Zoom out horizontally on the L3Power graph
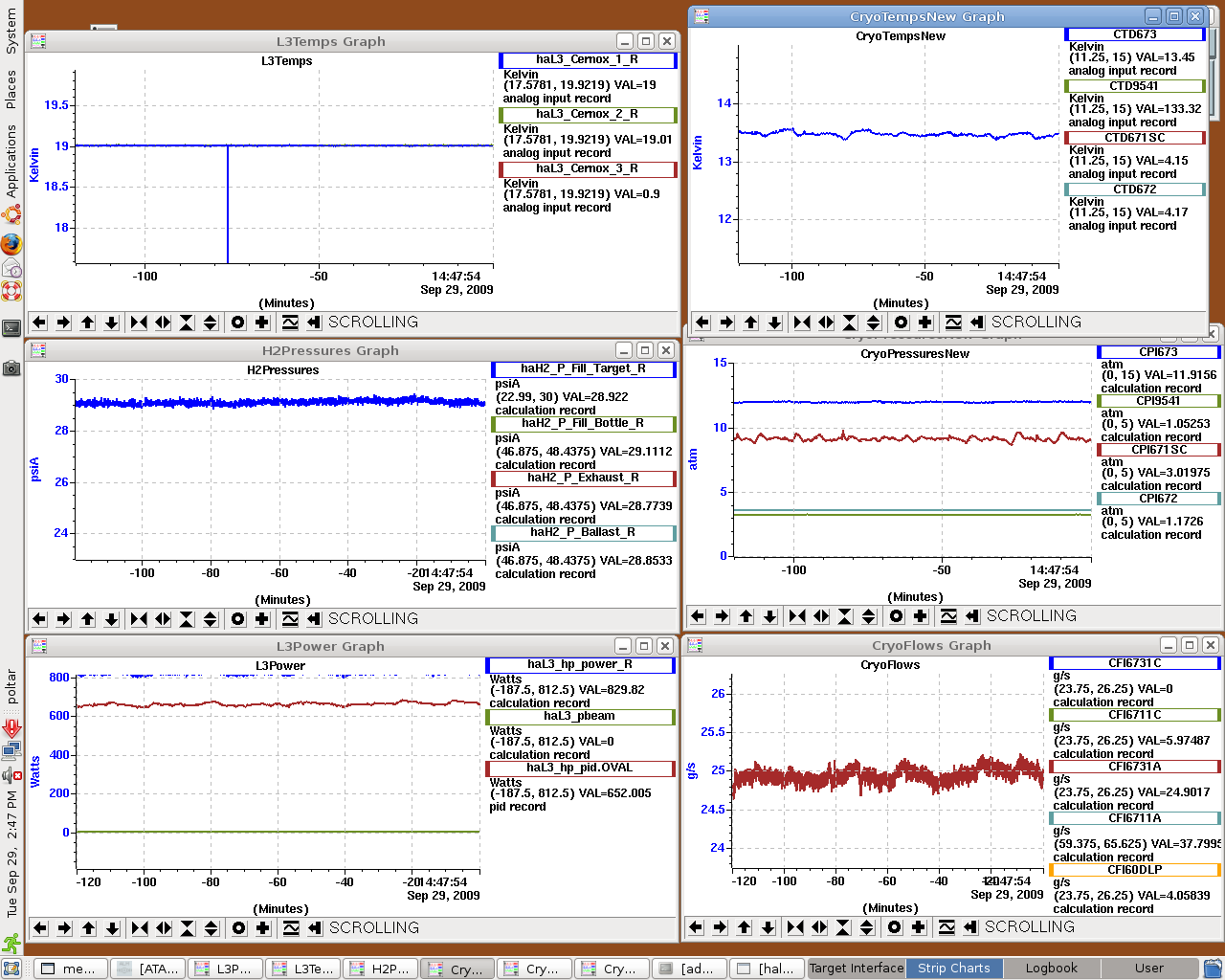 164,928
